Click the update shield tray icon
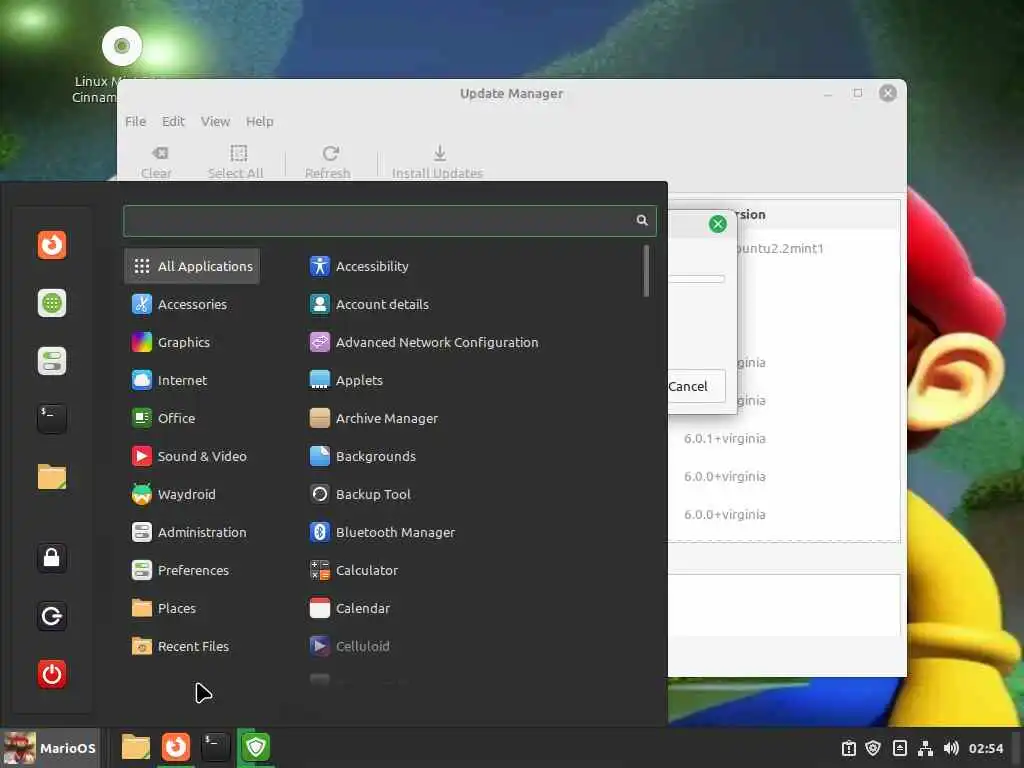Viewport: 1024px width, 768px height. tap(873, 748)
